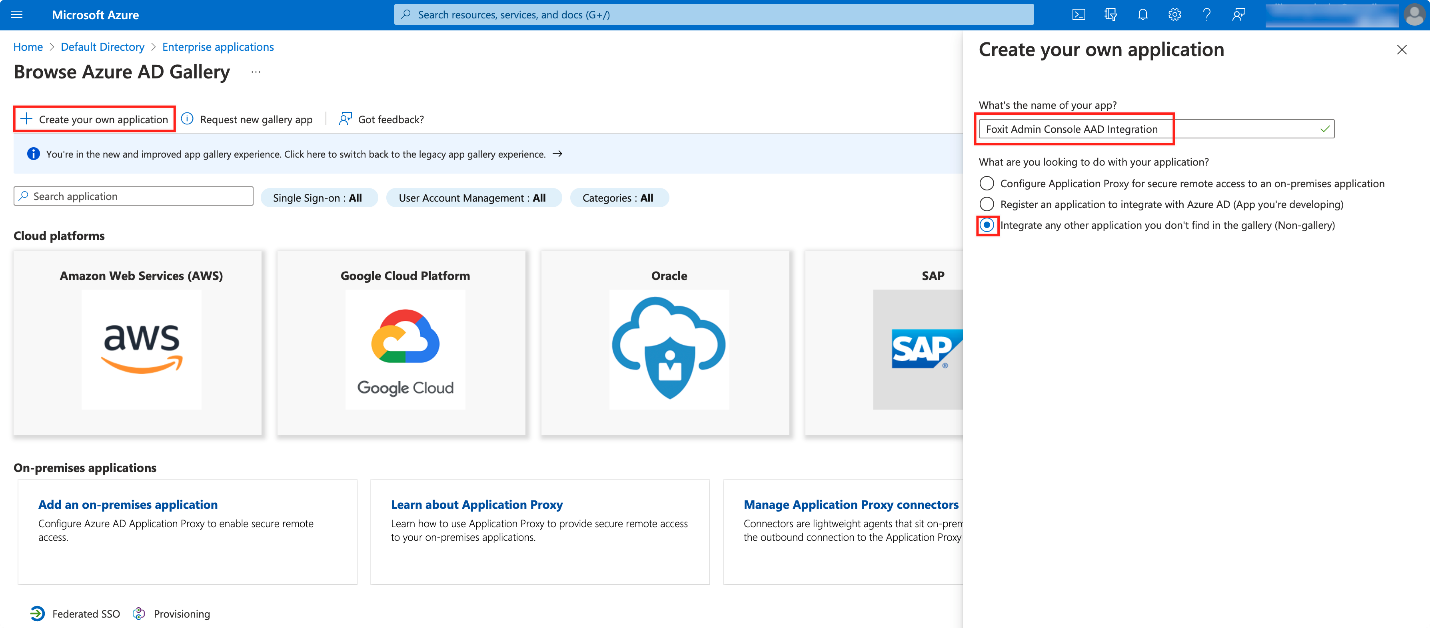Click the Search application input field

click(x=133, y=195)
